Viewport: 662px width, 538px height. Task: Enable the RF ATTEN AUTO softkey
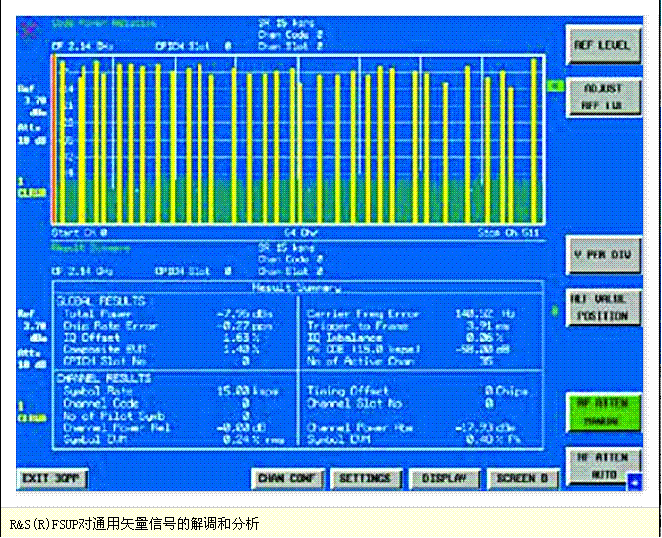pyautogui.click(x=600, y=465)
